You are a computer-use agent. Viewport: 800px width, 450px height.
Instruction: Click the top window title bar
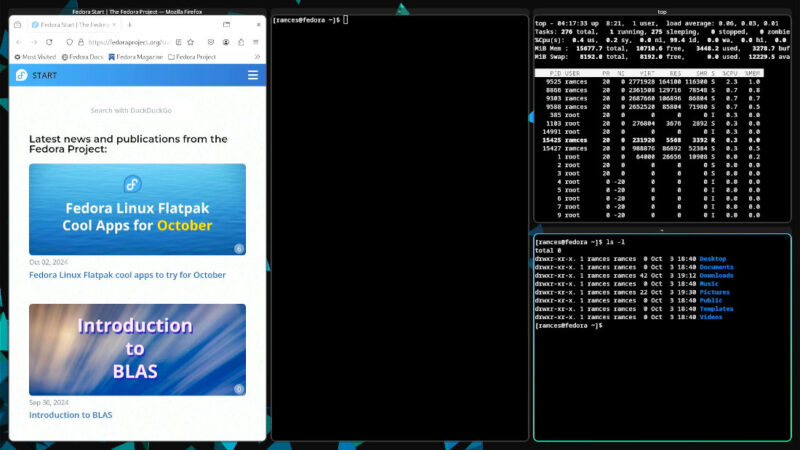click(662, 12)
